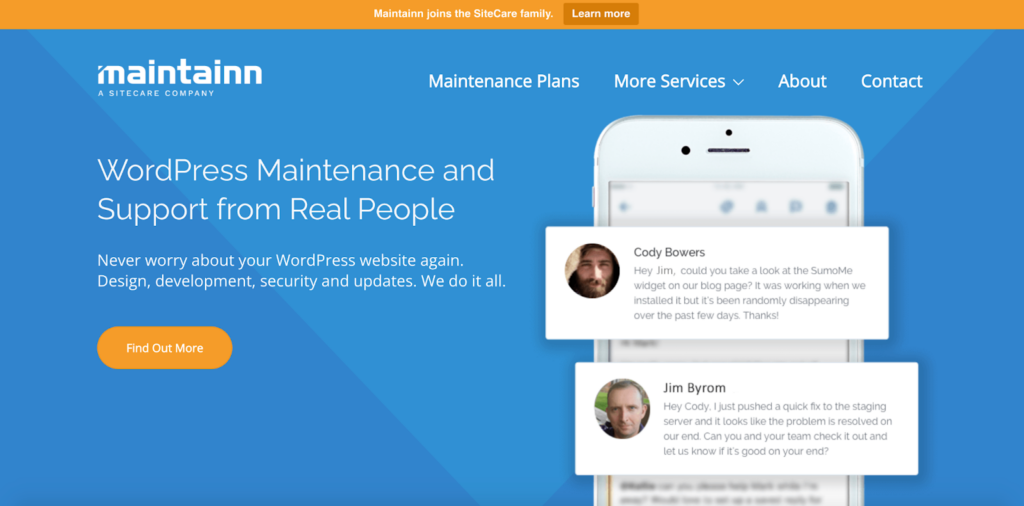Click Cody's message about the SumoMe widget
1024x506 pixels.
750,292
